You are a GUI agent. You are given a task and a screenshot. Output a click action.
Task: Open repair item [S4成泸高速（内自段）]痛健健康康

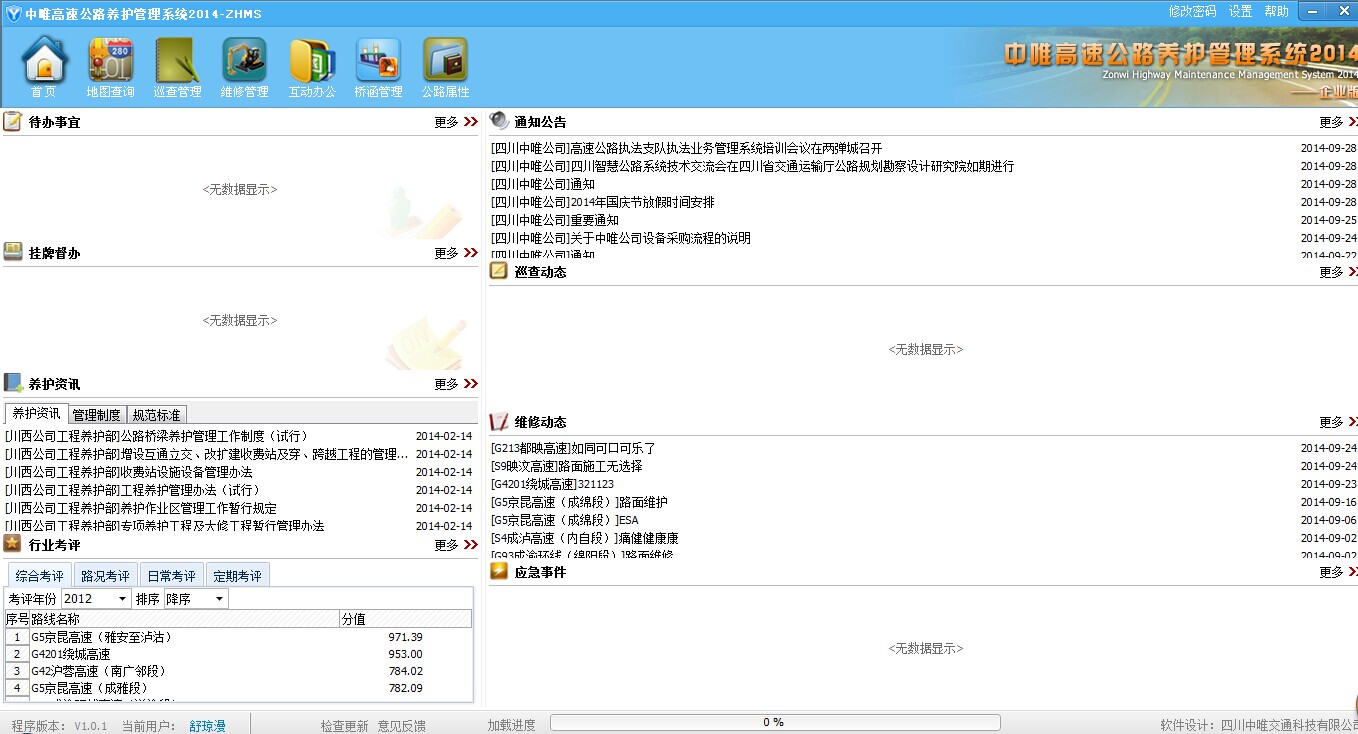[x=585, y=538]
